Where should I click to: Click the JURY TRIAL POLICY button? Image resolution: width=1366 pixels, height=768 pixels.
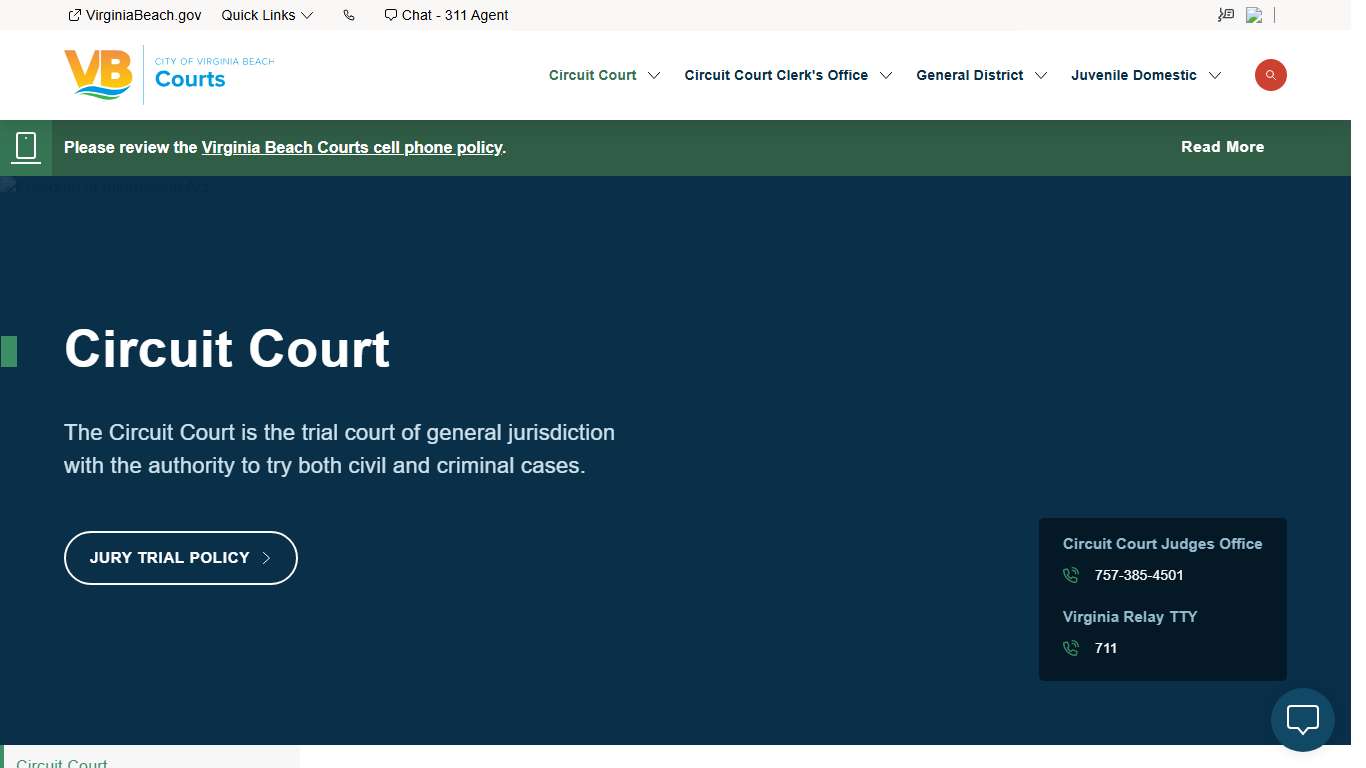180,557
